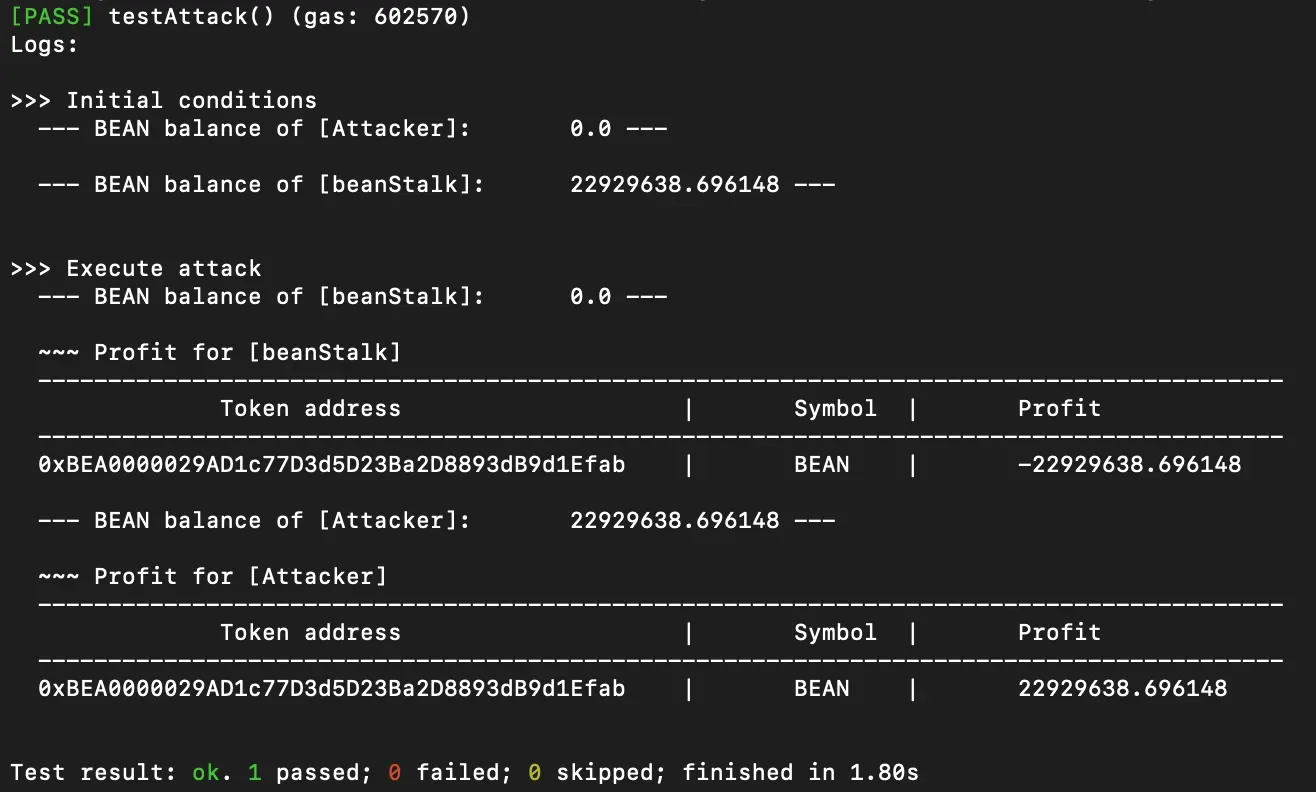Click the BEAN token address in beanStalk table
Screen dimensions: 1316x792
coord(331,465)
